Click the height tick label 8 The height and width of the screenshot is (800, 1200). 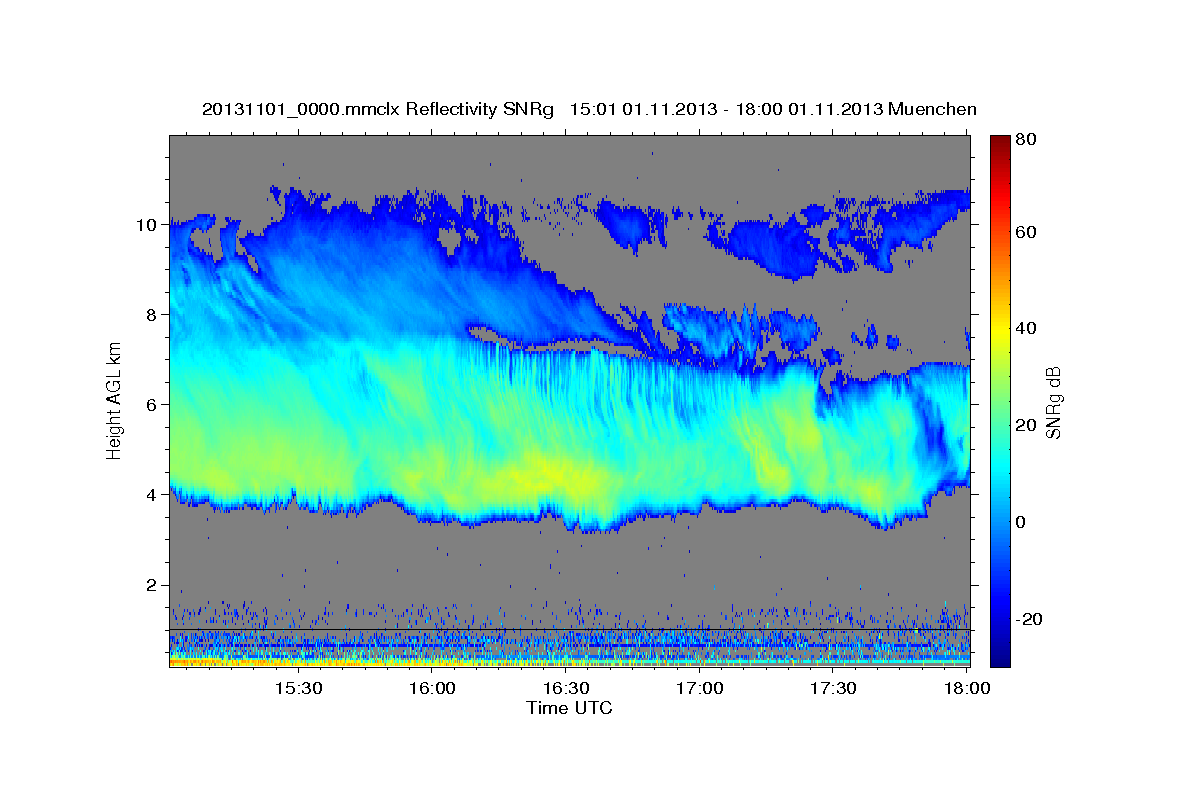(x=152, y=315)
